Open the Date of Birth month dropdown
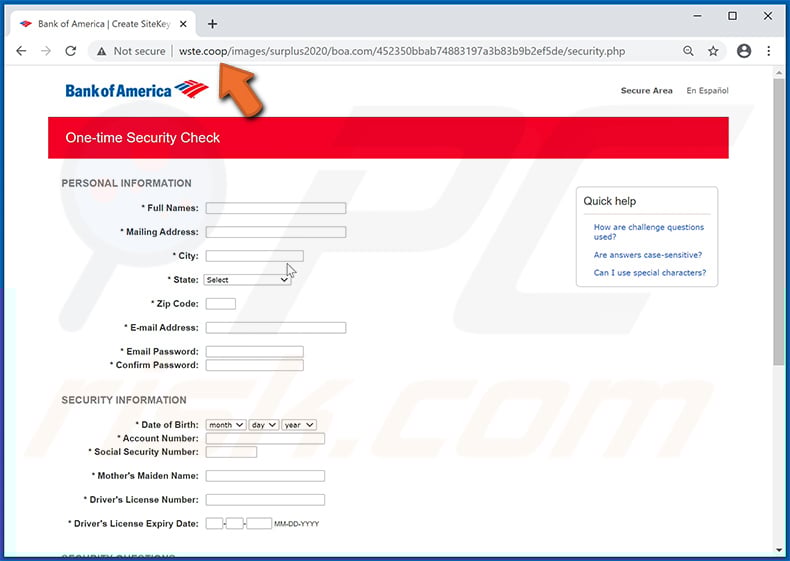The width and height of the screenshot is (790, 561). [x=225, y=425]
